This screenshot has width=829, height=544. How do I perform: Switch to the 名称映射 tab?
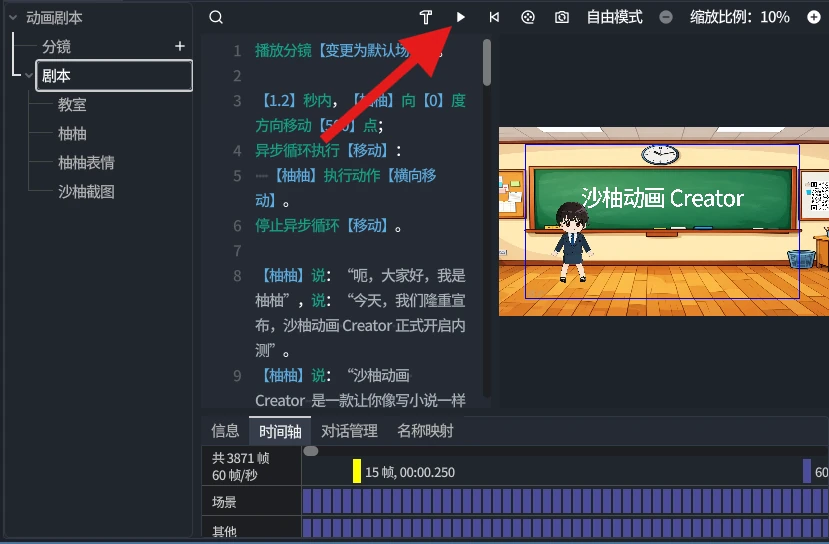pyautogui.click(x=425, y=431)
